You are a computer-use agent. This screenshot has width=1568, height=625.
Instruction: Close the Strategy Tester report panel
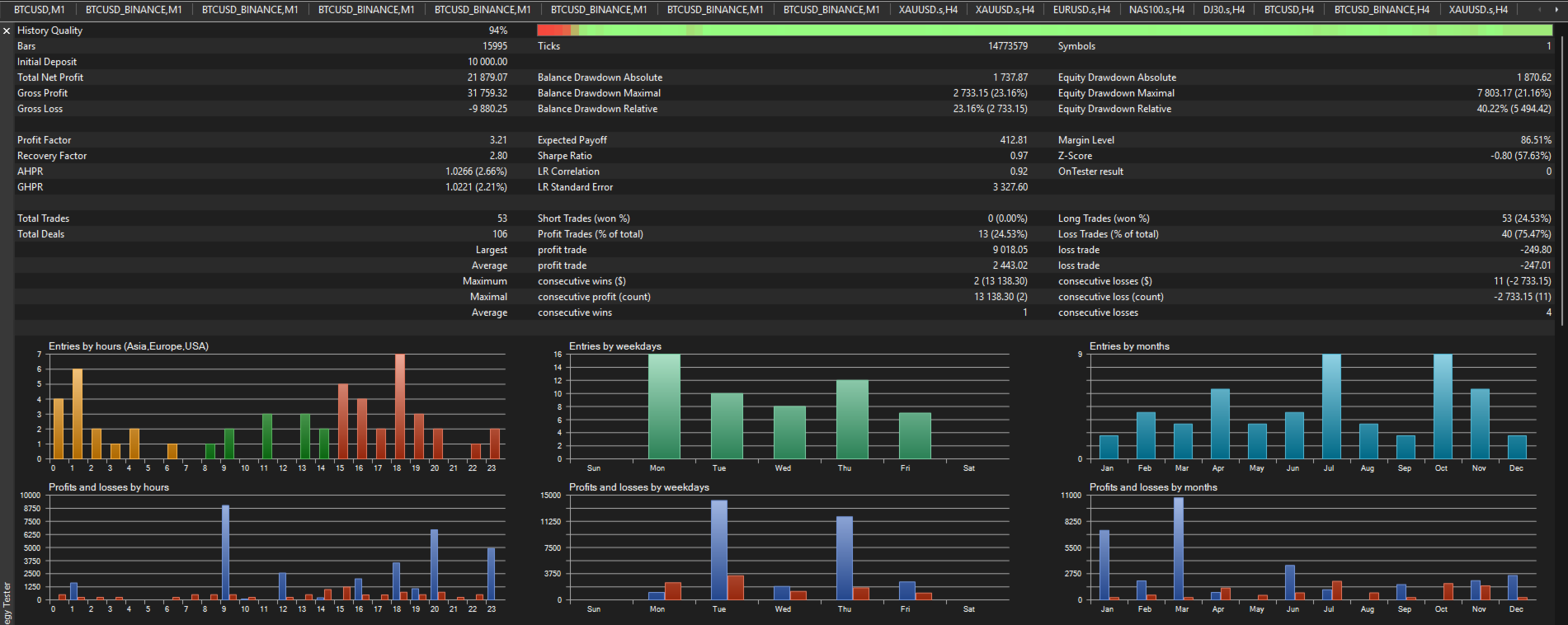tap(7, 31)
